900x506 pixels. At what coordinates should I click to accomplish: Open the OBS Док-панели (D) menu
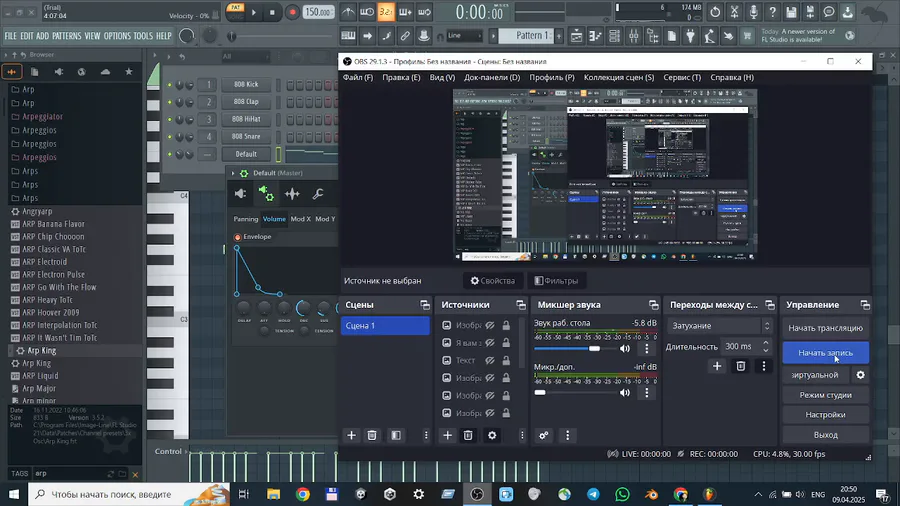pyautogui.click(x=492, y=77)
